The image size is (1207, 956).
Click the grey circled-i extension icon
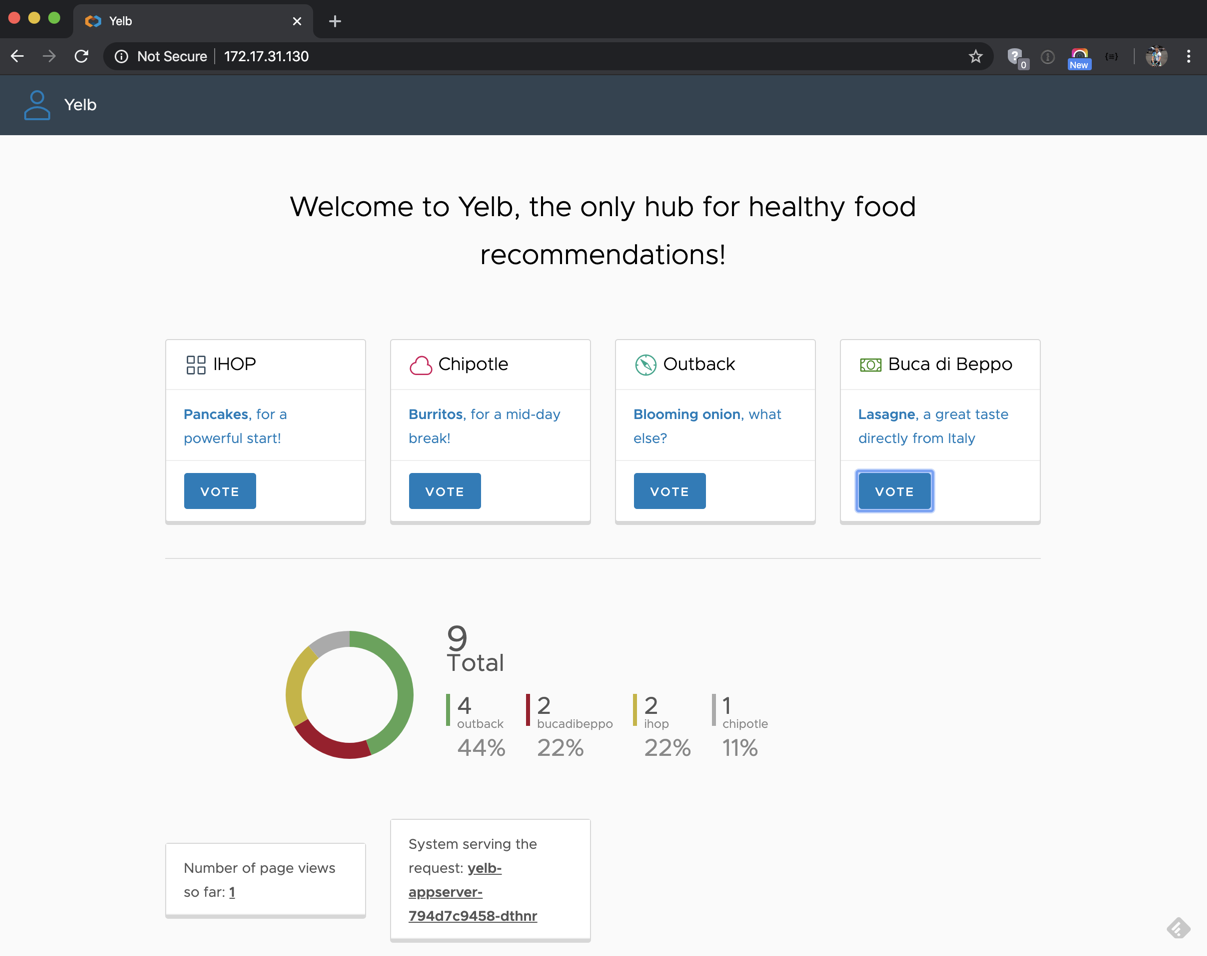point(1048,57)
